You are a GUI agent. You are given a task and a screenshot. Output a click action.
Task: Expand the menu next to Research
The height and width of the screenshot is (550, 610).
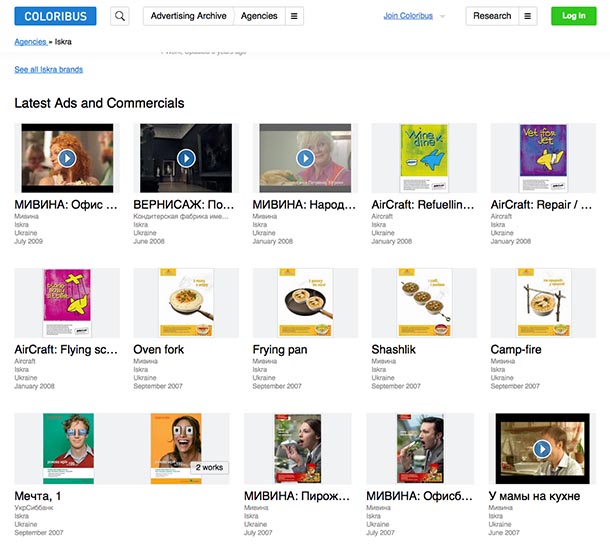click(528, 16)
